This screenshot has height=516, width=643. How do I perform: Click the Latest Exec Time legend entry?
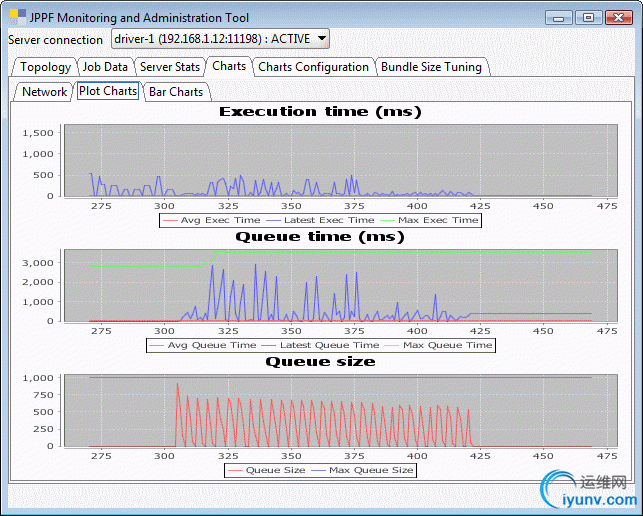tap(320, 220)
